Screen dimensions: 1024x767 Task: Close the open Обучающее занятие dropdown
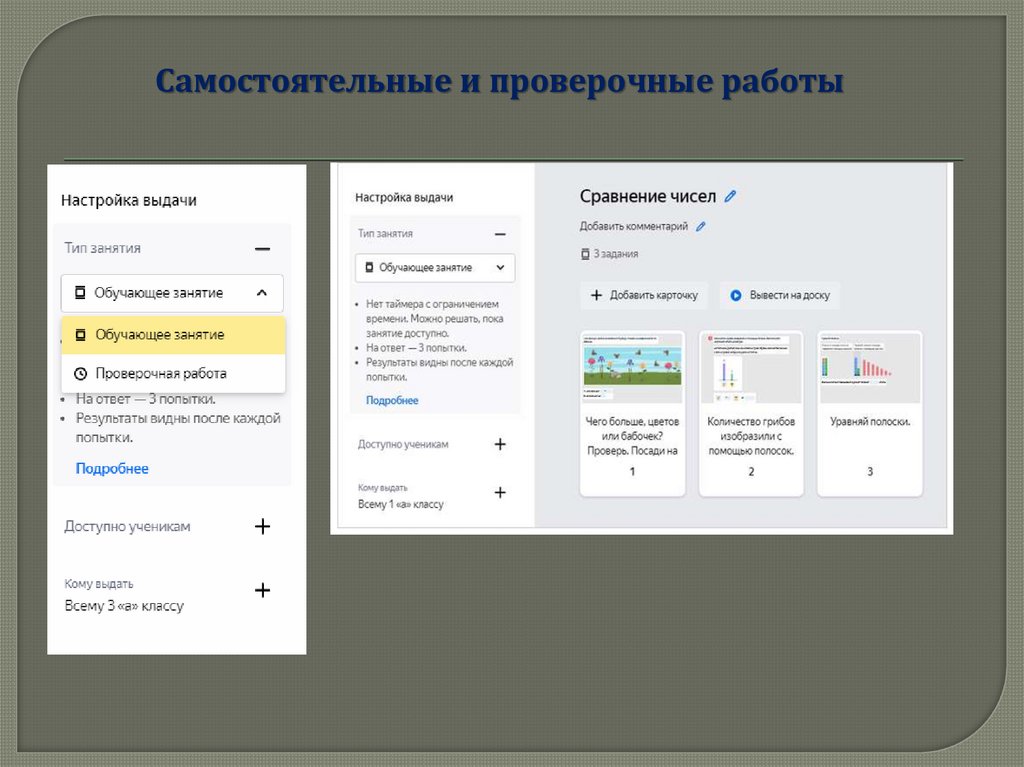(172, 293)
